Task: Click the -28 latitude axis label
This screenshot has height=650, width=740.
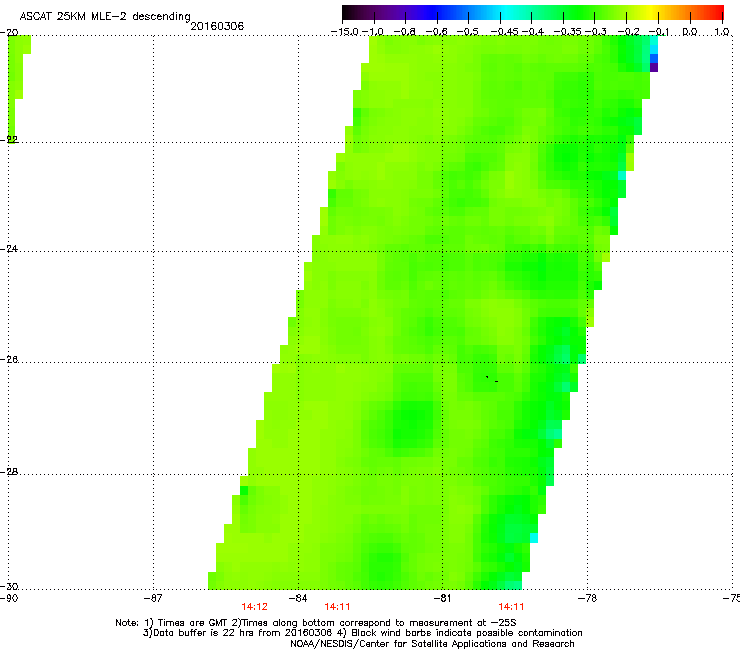Action: coord(9,472)
